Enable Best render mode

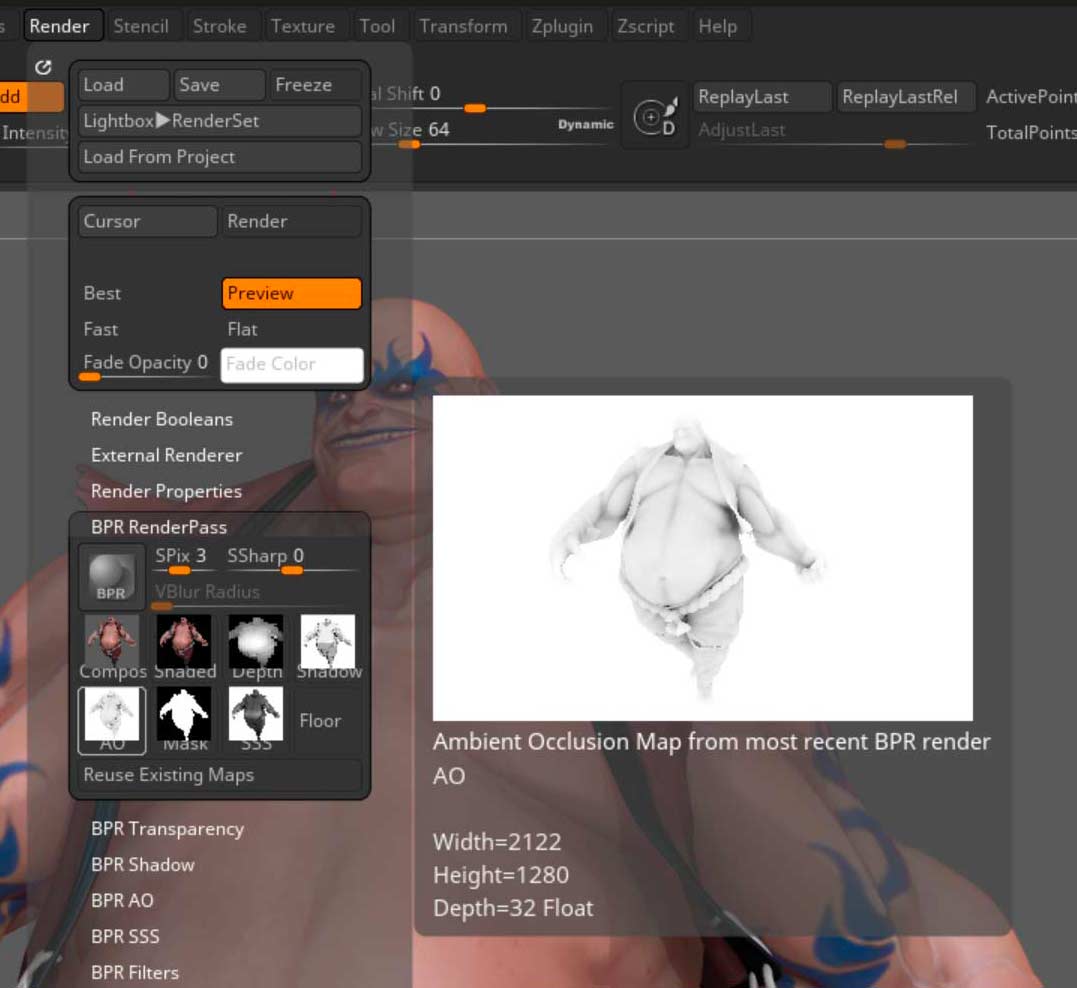click(x=102, y=293)
